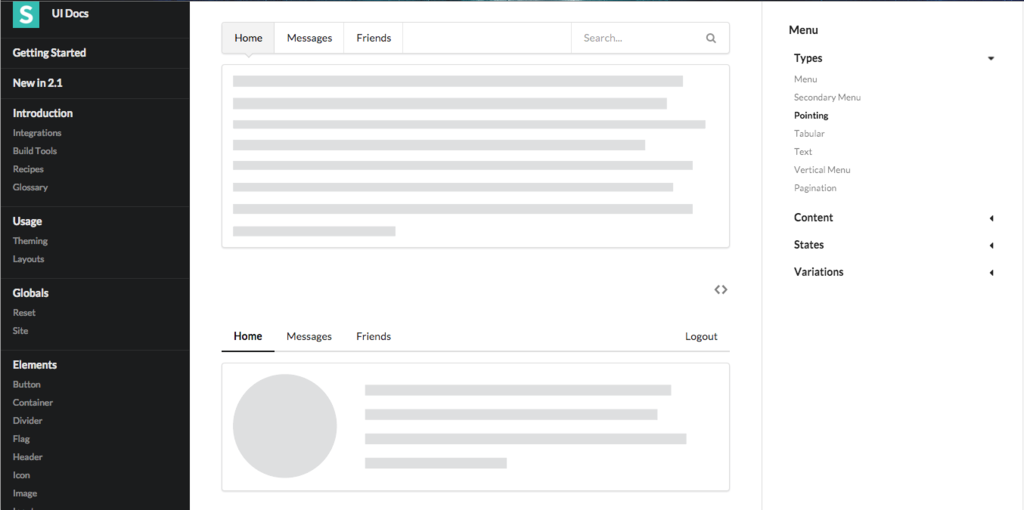Open Messages in the underlined secondary menu
This screenshot has width=1024, height=510.
click(309, 336)
